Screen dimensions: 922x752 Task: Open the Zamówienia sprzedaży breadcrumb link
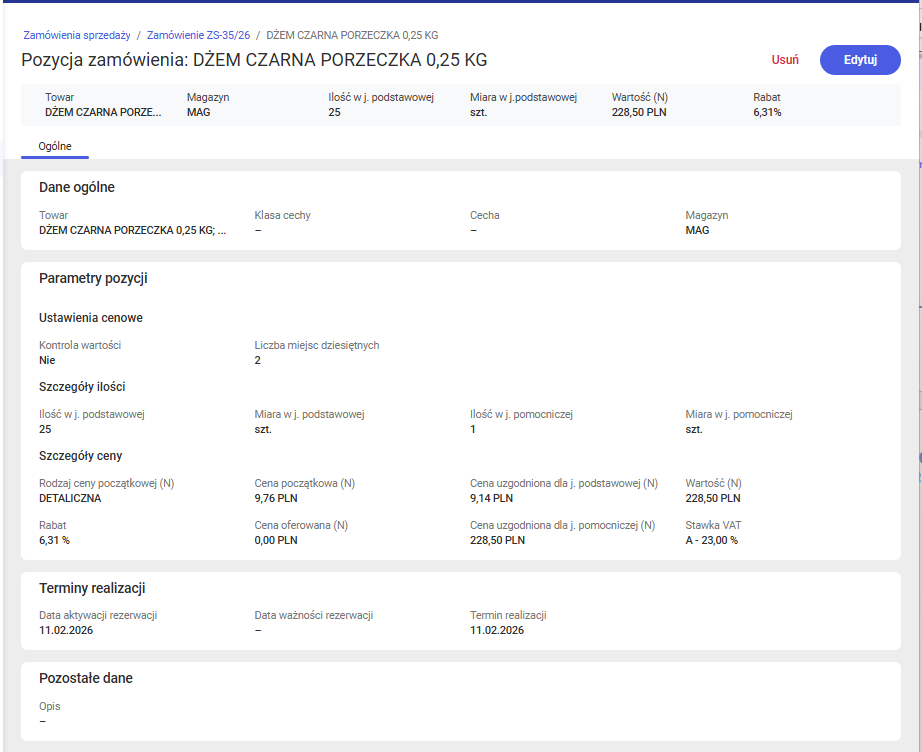point(77,35)
